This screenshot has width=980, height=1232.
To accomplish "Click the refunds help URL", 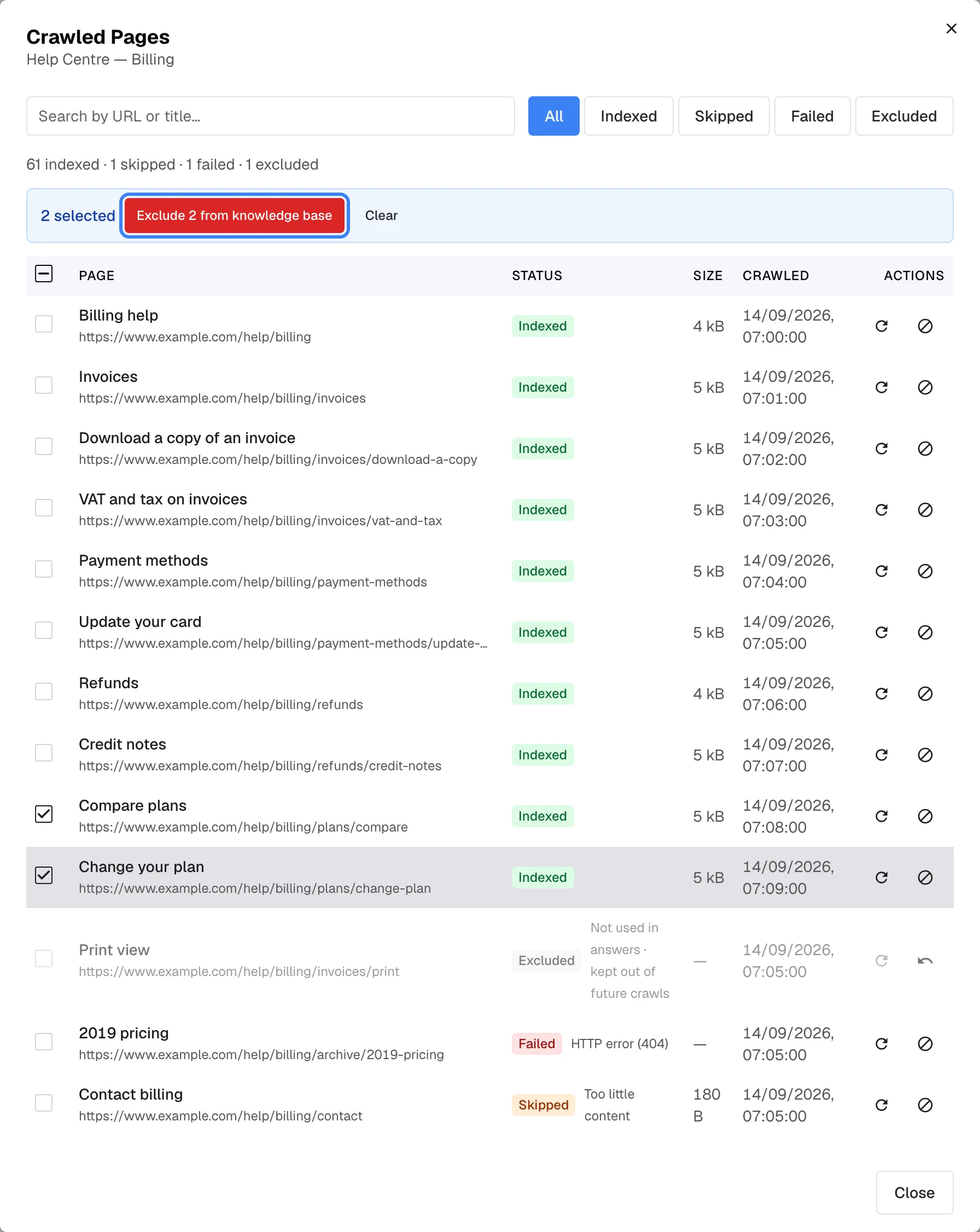I will pos(221,705).
